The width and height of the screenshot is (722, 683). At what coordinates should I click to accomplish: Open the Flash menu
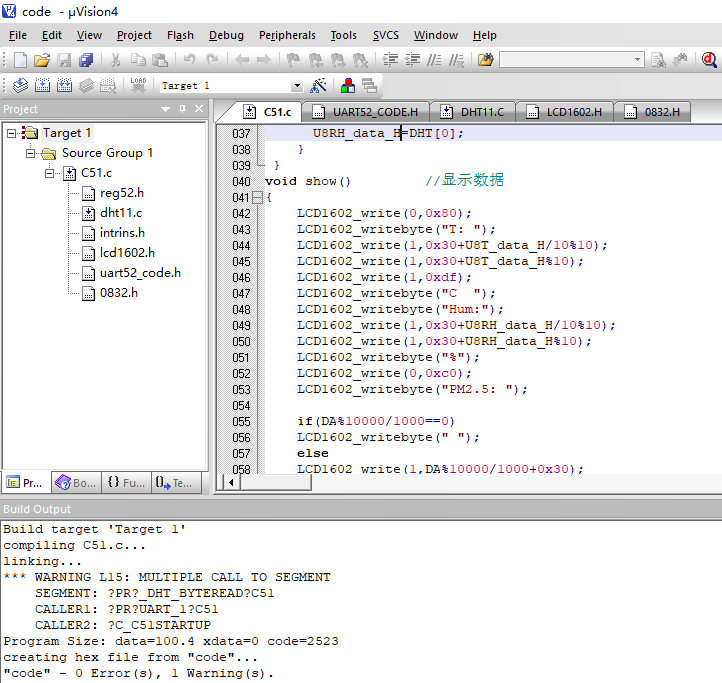click(x=180, y=35)
